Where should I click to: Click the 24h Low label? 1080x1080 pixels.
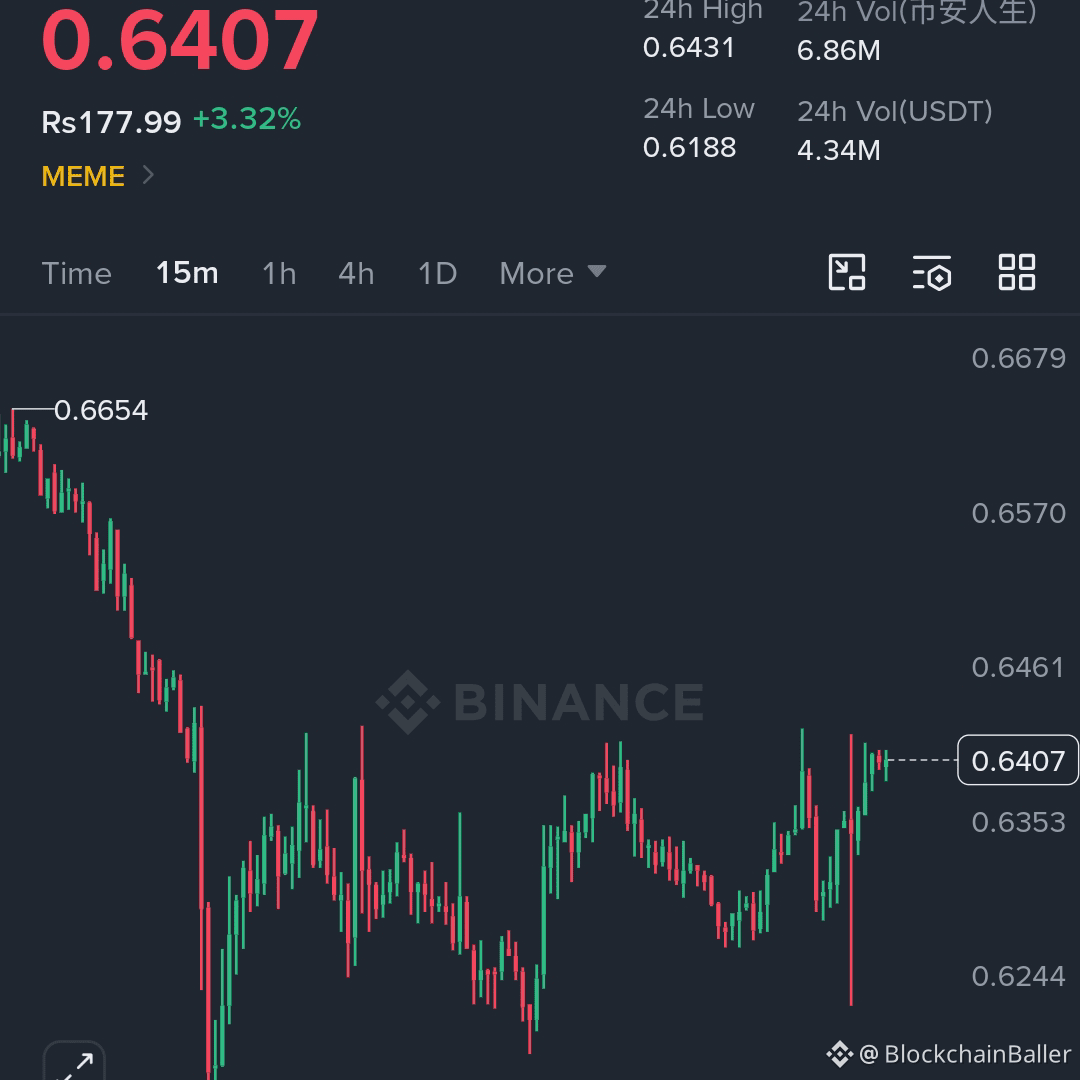click(698, 109)
